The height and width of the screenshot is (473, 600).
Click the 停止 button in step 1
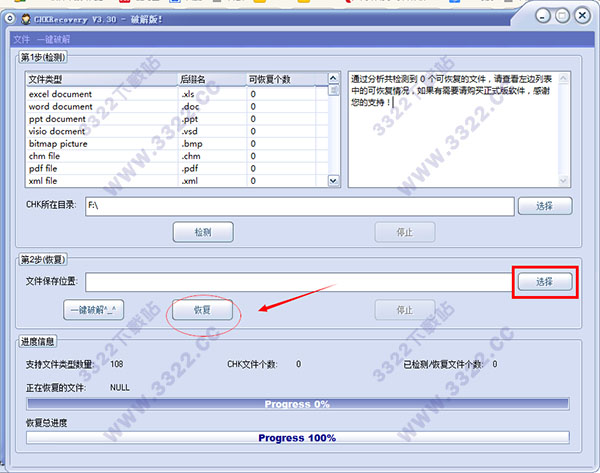[405, 232]
